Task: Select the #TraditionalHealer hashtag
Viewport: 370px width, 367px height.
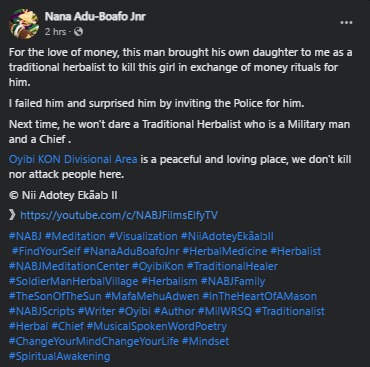Action: pyautogui.click(x=232, y=266)
